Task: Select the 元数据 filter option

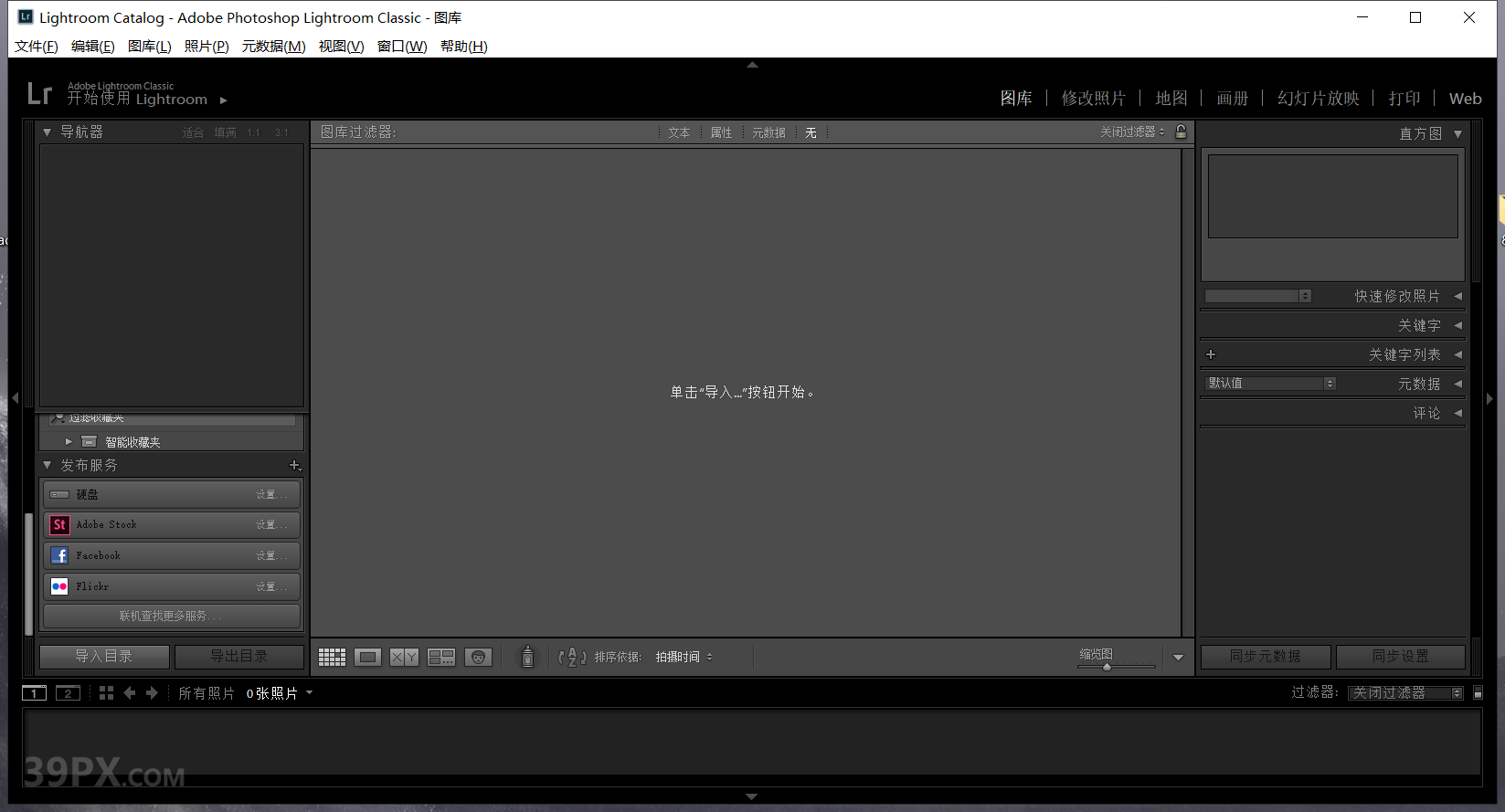Action: tap(768, 132)
